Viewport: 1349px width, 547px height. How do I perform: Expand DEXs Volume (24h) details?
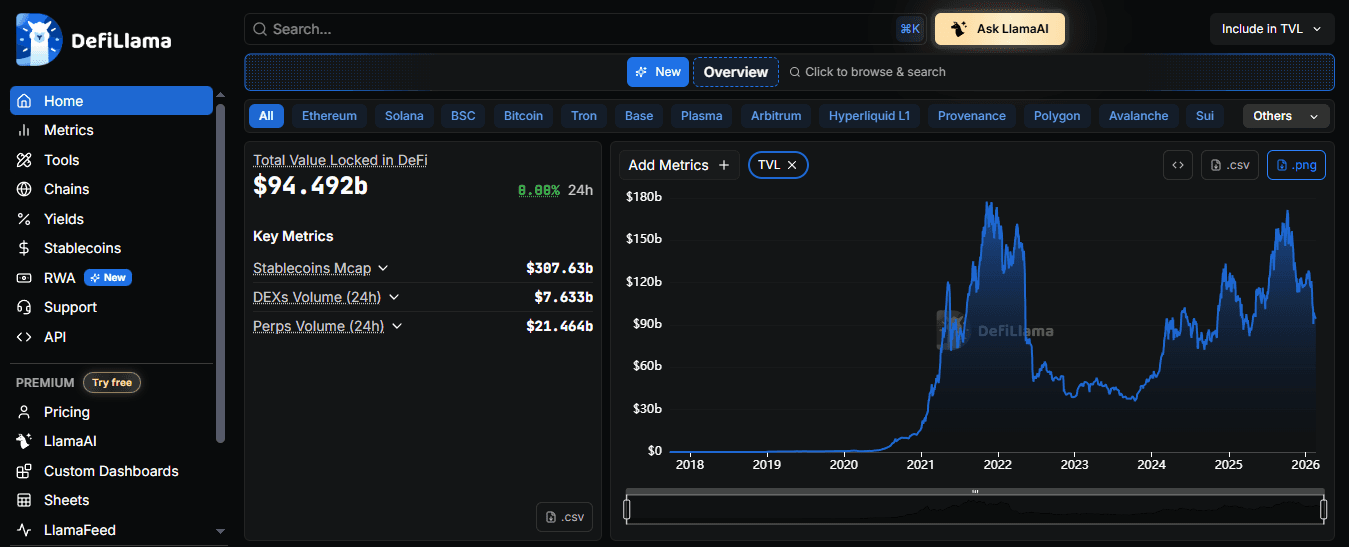click(394, 297)
